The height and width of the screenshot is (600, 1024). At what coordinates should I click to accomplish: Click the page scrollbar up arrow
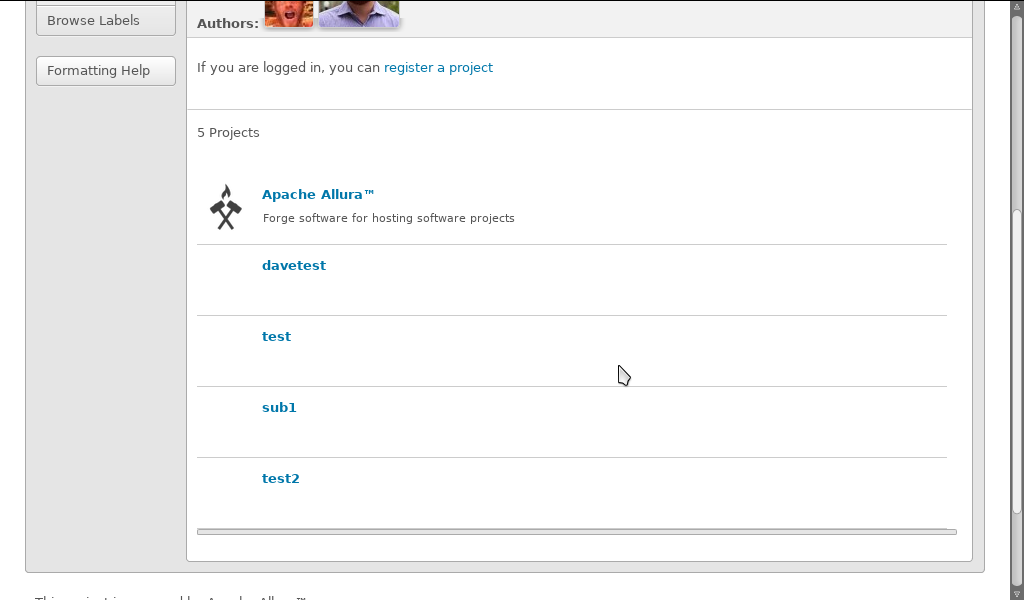(x=1017, y=6)
